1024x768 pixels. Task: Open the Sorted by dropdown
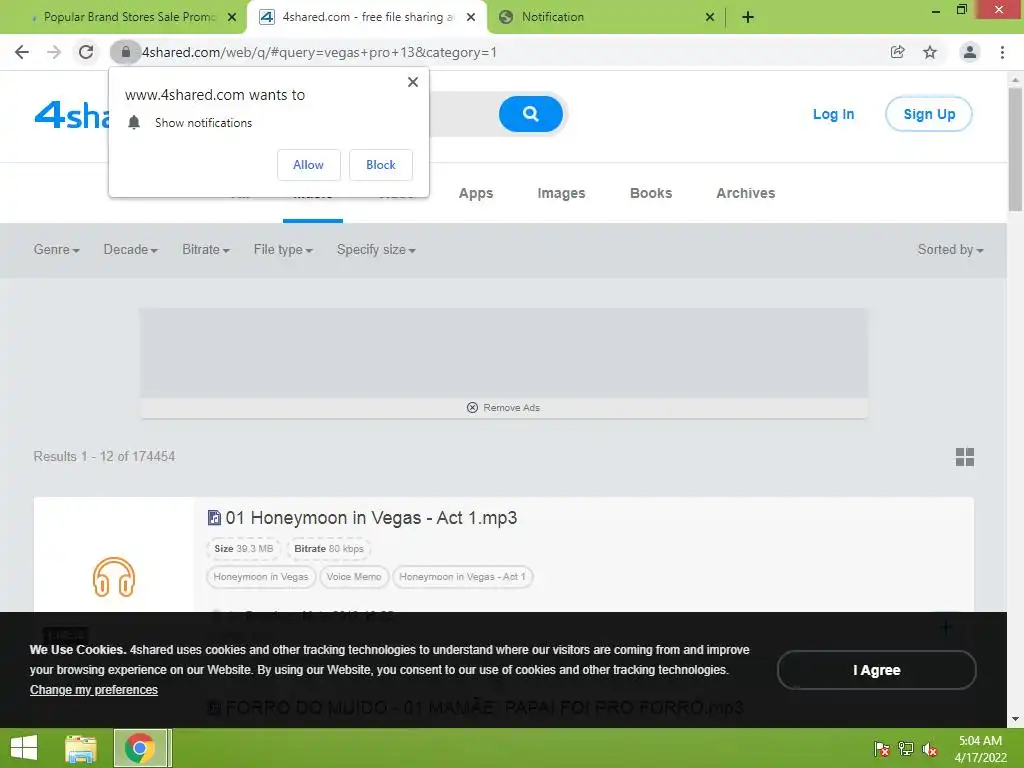(x=950, y=249)
